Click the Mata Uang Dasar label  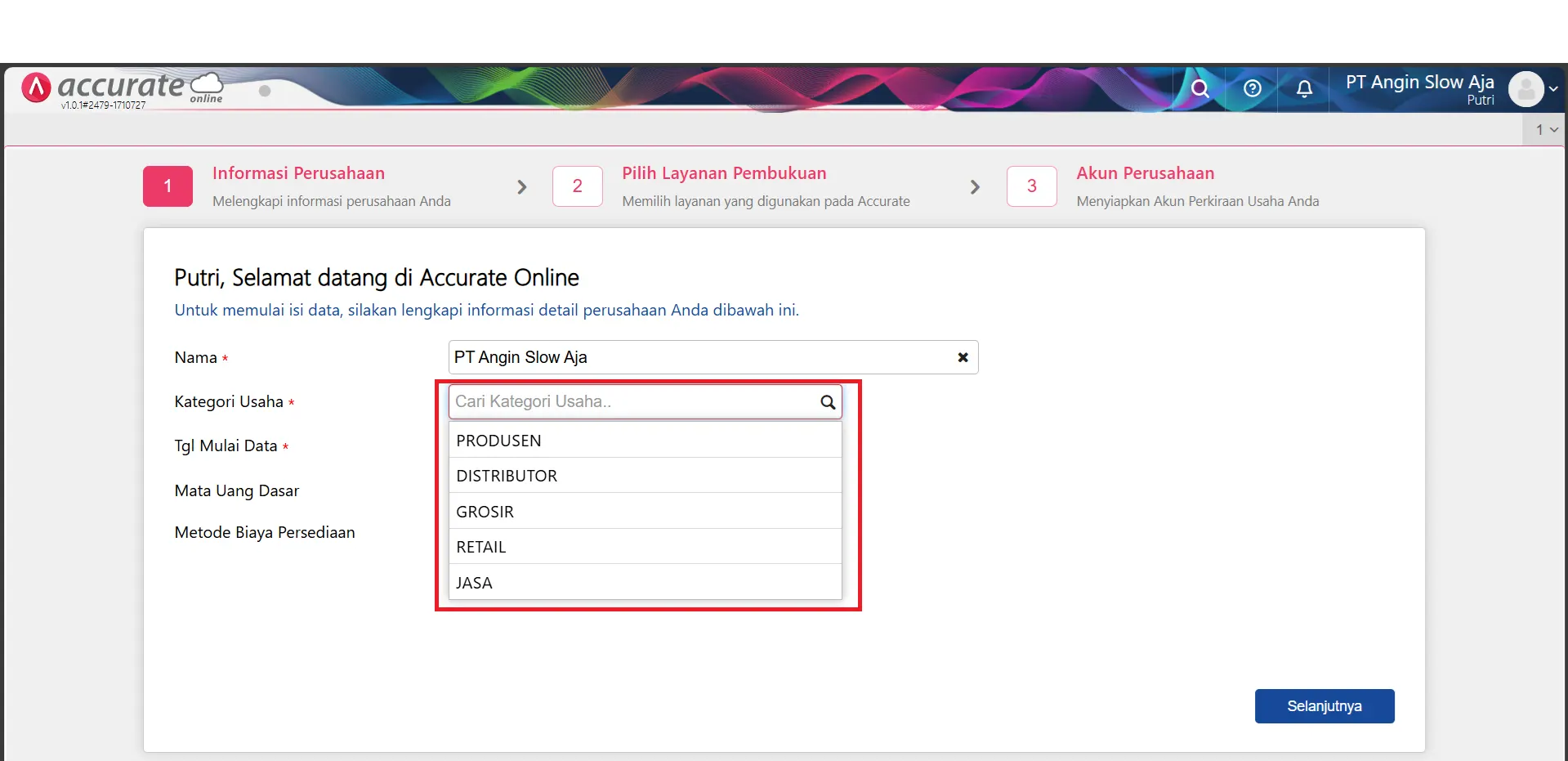click(x=237, y=490)
